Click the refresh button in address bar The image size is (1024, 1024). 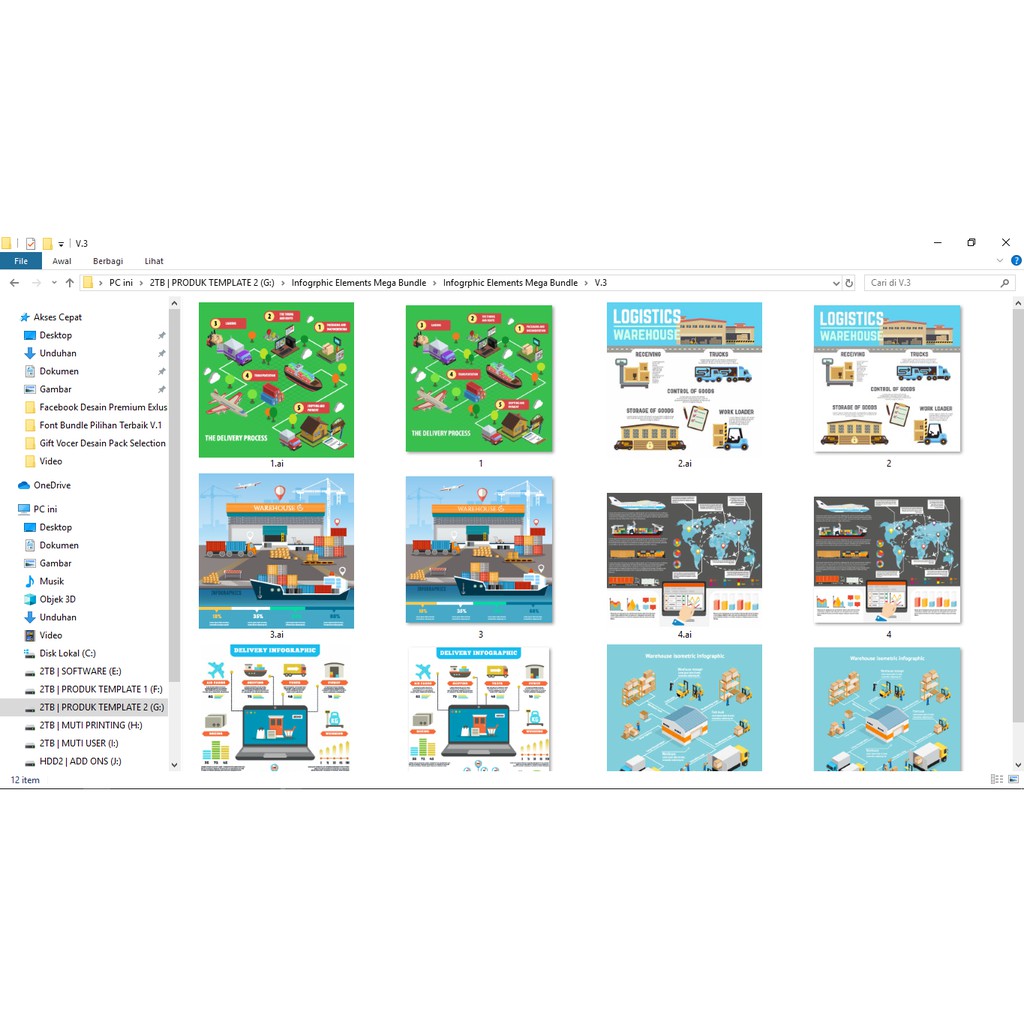click(850, 283)
